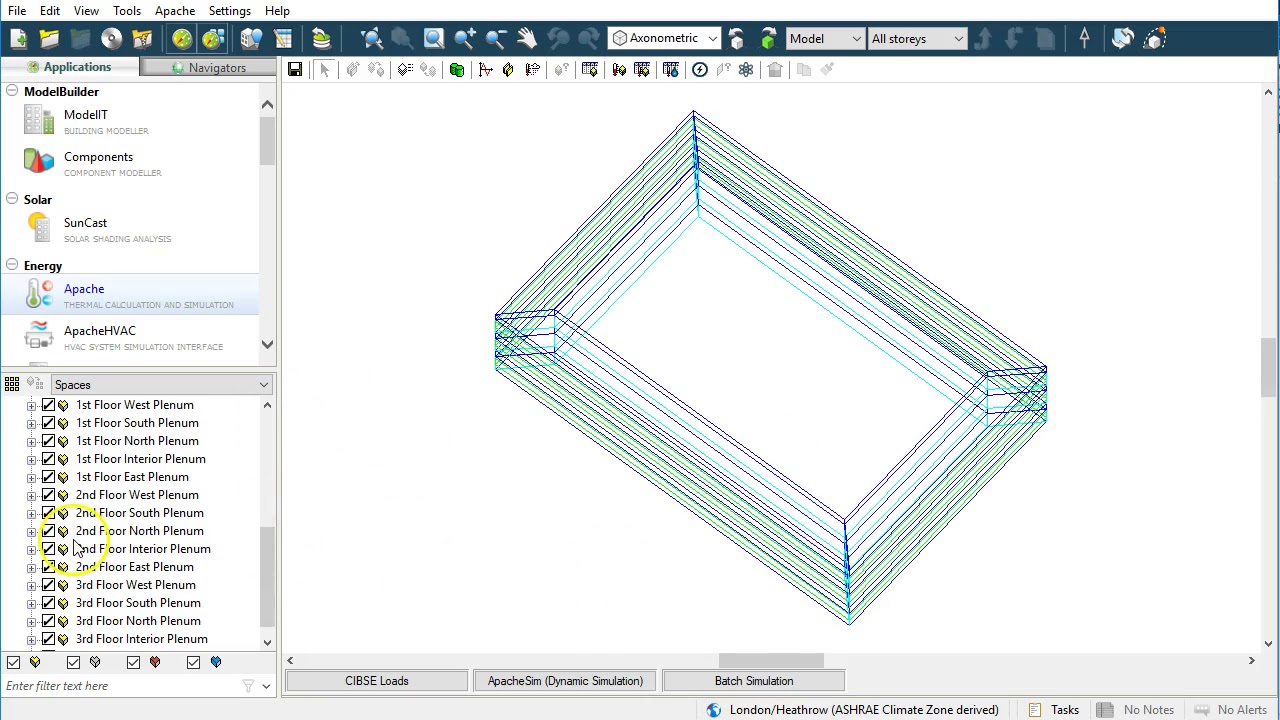Open the Axonometric view dropdown
The width and height of the screenshot is (1280, 720).
(x=664, y=39)
